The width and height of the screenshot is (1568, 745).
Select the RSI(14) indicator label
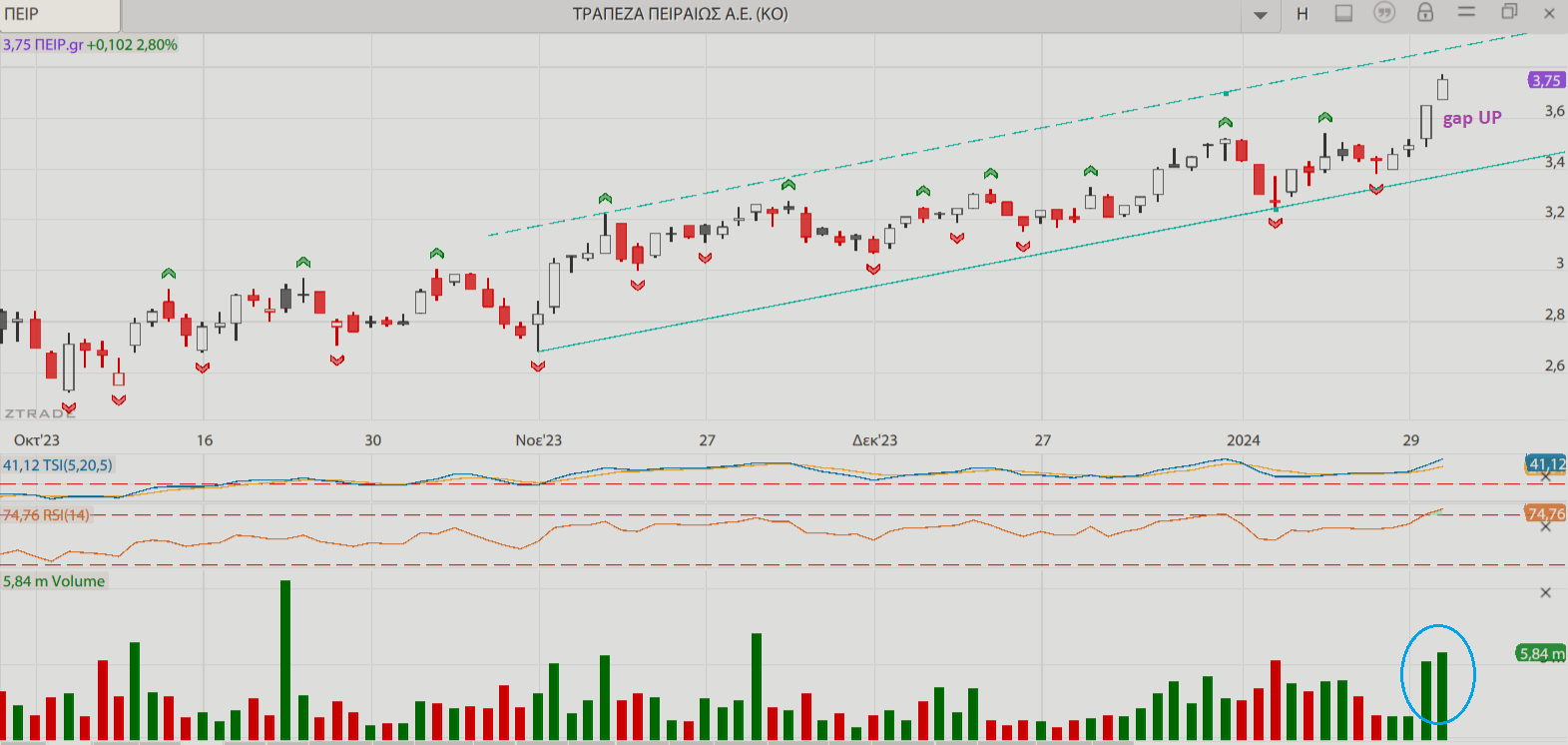[x=46, y=515]
